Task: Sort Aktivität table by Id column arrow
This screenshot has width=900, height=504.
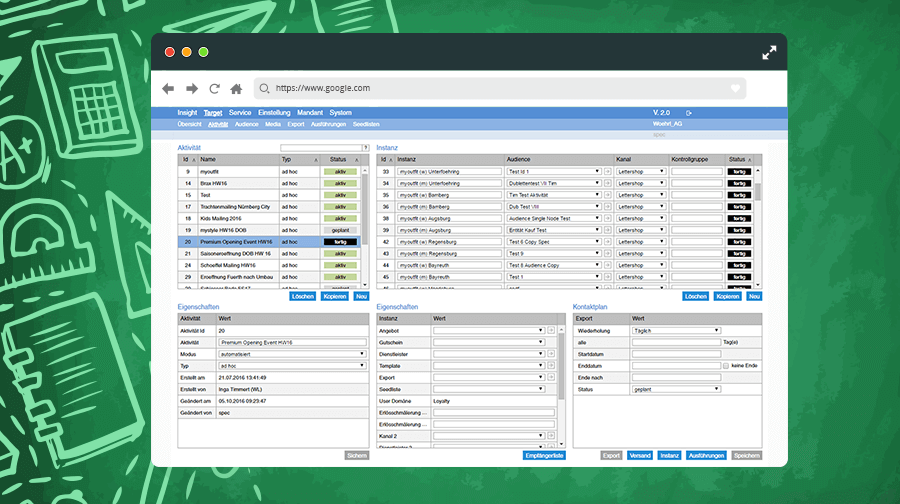Action: (194, 160)
